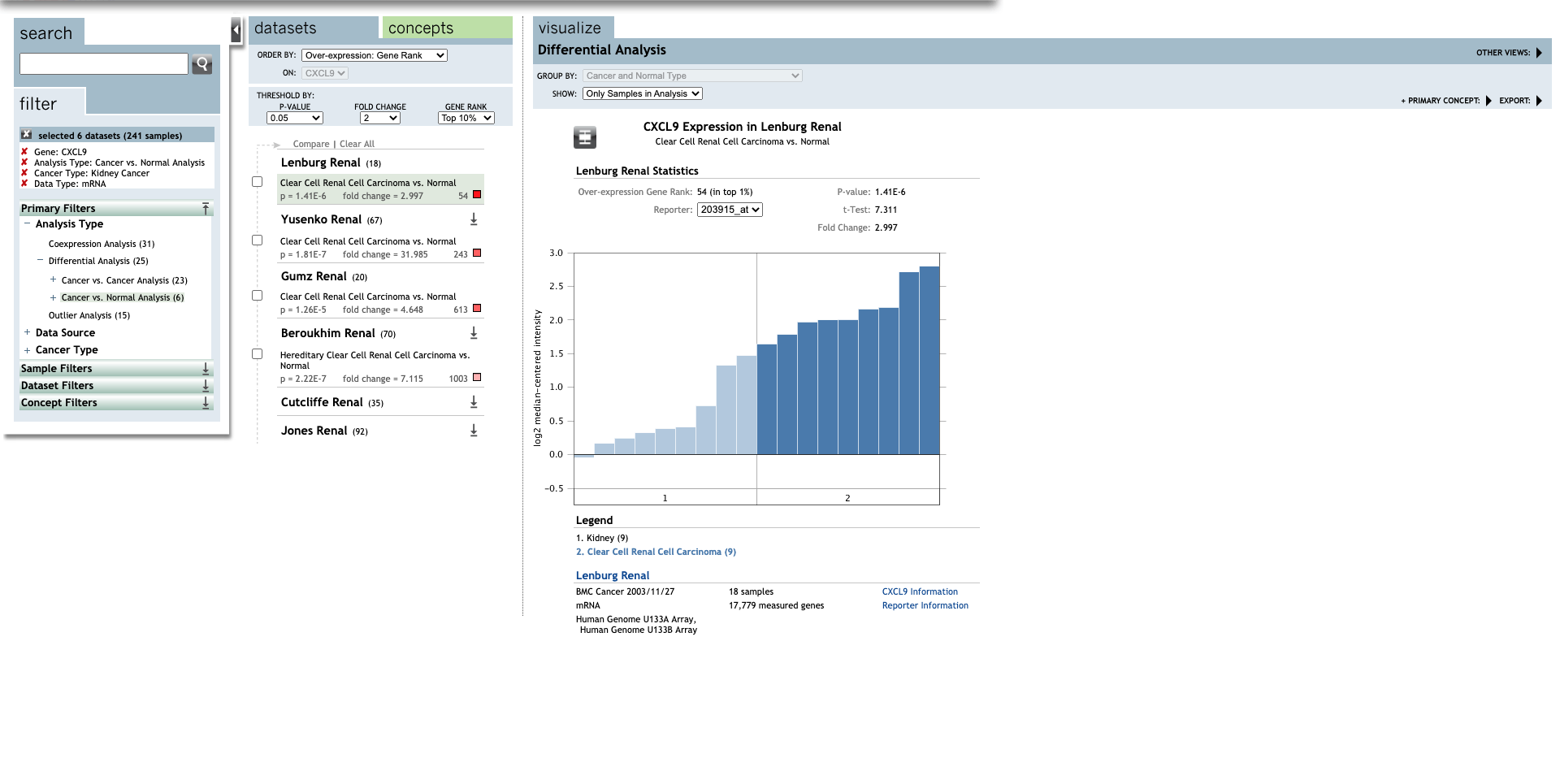Open the Show samples dropdown
Viewport: 1560px width, 784px height.
point(643,93)
